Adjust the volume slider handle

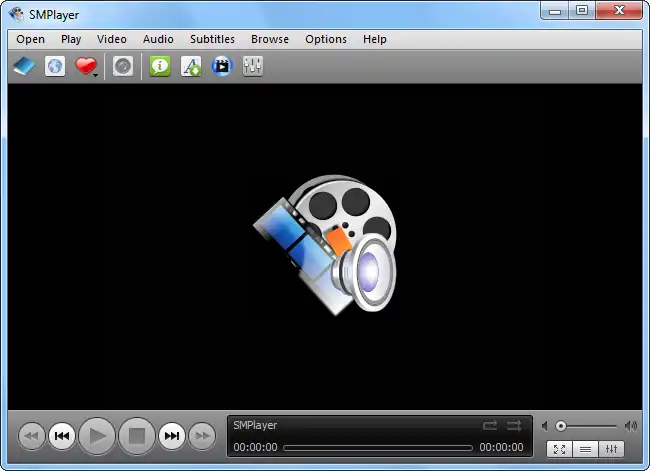tap(561, 426)
